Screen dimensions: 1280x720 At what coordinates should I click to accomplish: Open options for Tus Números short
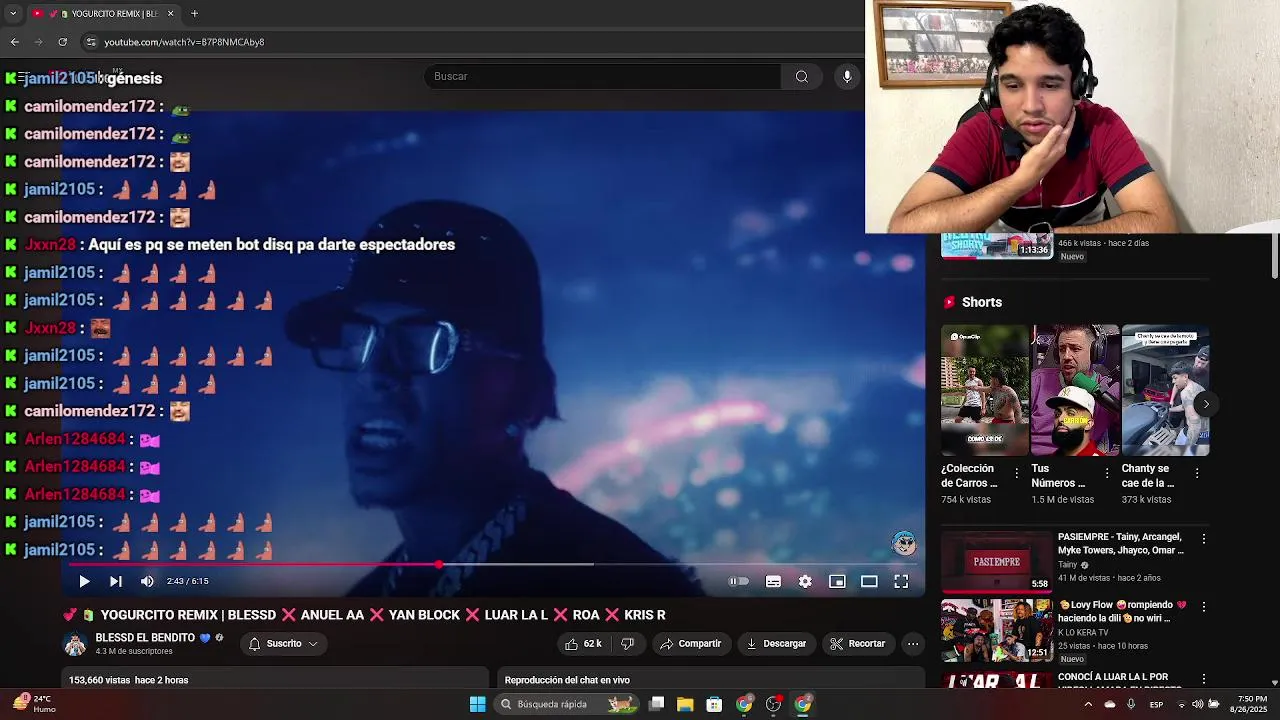point(1107,473)
